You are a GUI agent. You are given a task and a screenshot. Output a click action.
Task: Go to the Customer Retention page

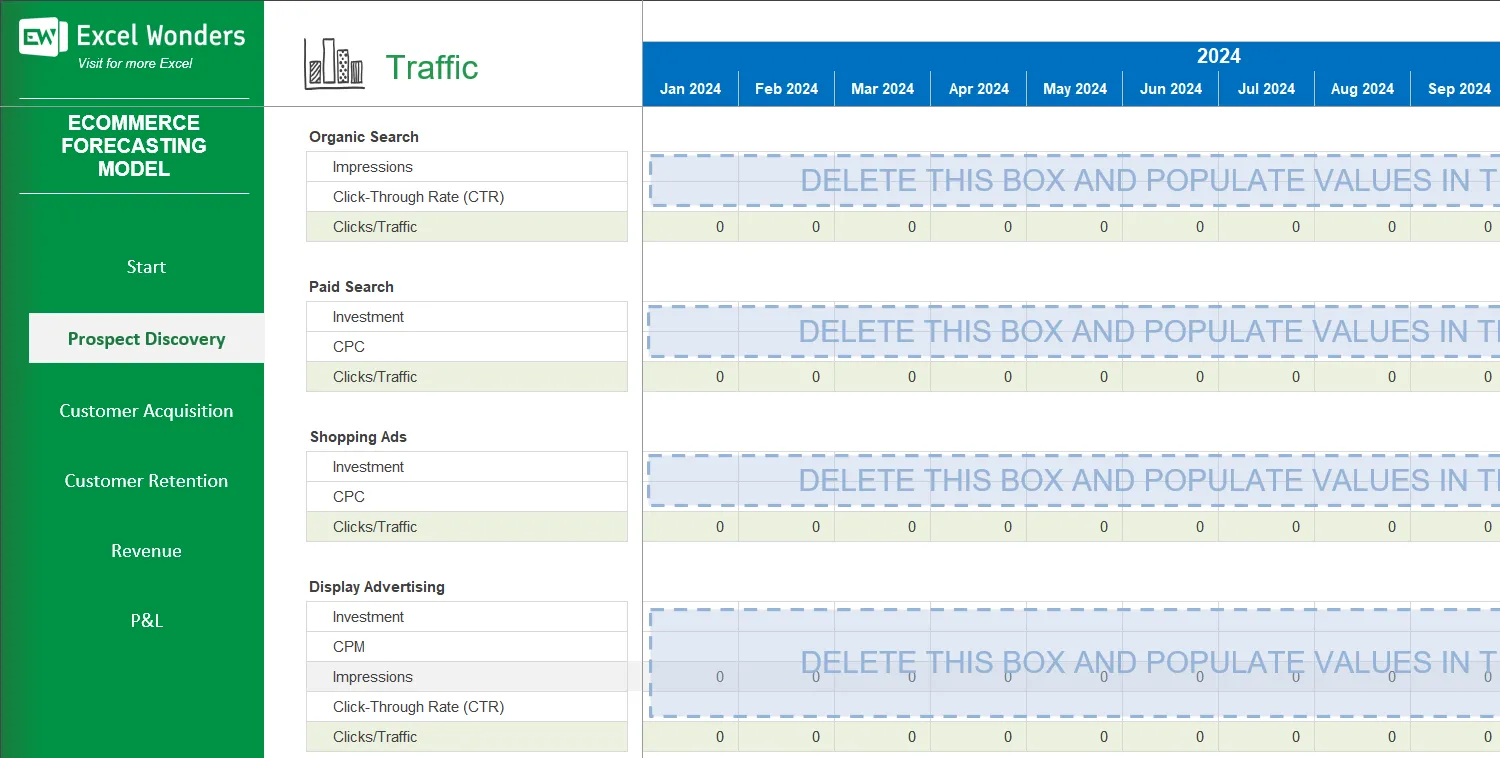pyautogui.click(x=146, y=481)
